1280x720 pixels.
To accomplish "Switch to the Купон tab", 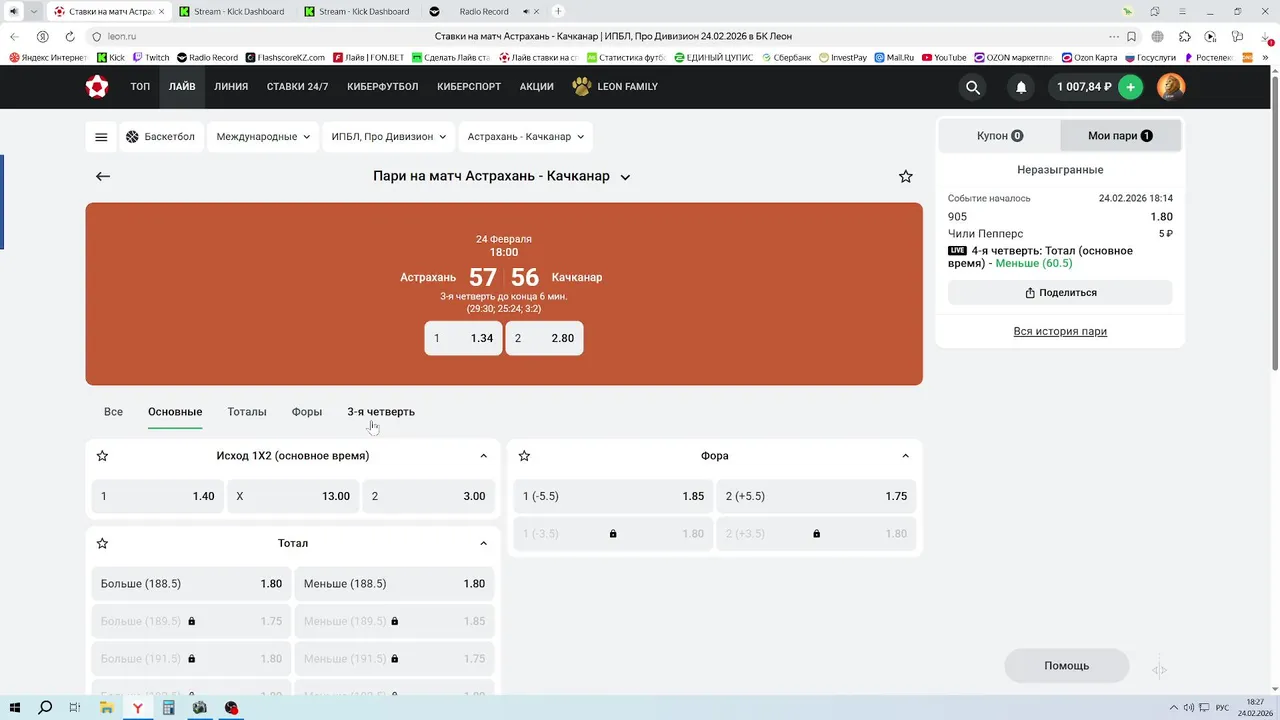I will 1000,136.
